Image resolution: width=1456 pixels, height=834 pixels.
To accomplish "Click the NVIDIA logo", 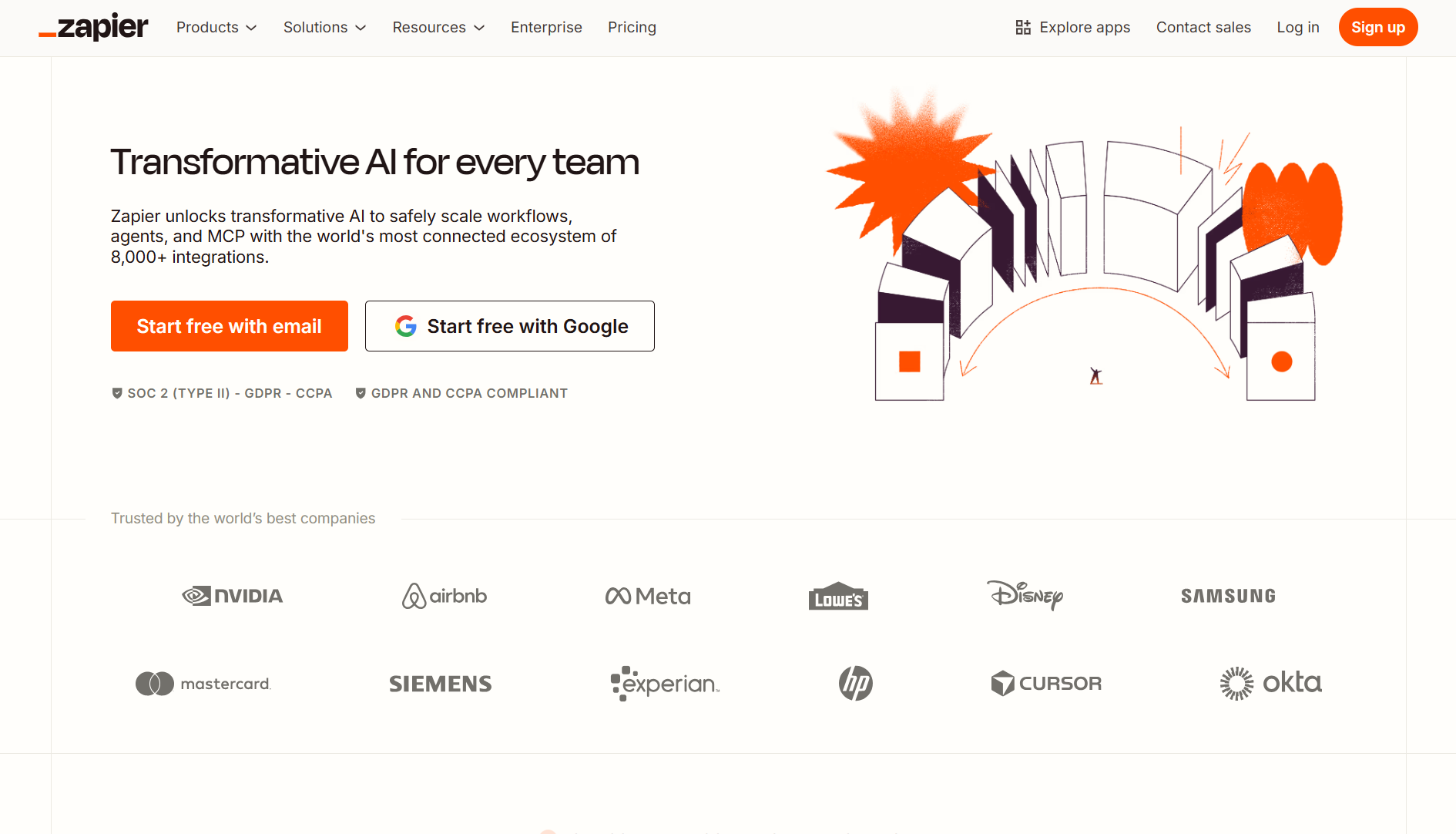I will (233, 596).
